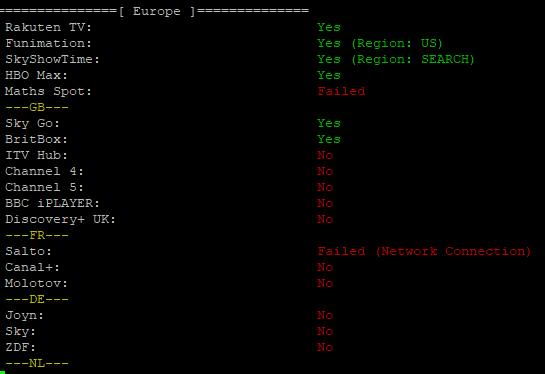Click the Europe section header text

coord(157,11)
